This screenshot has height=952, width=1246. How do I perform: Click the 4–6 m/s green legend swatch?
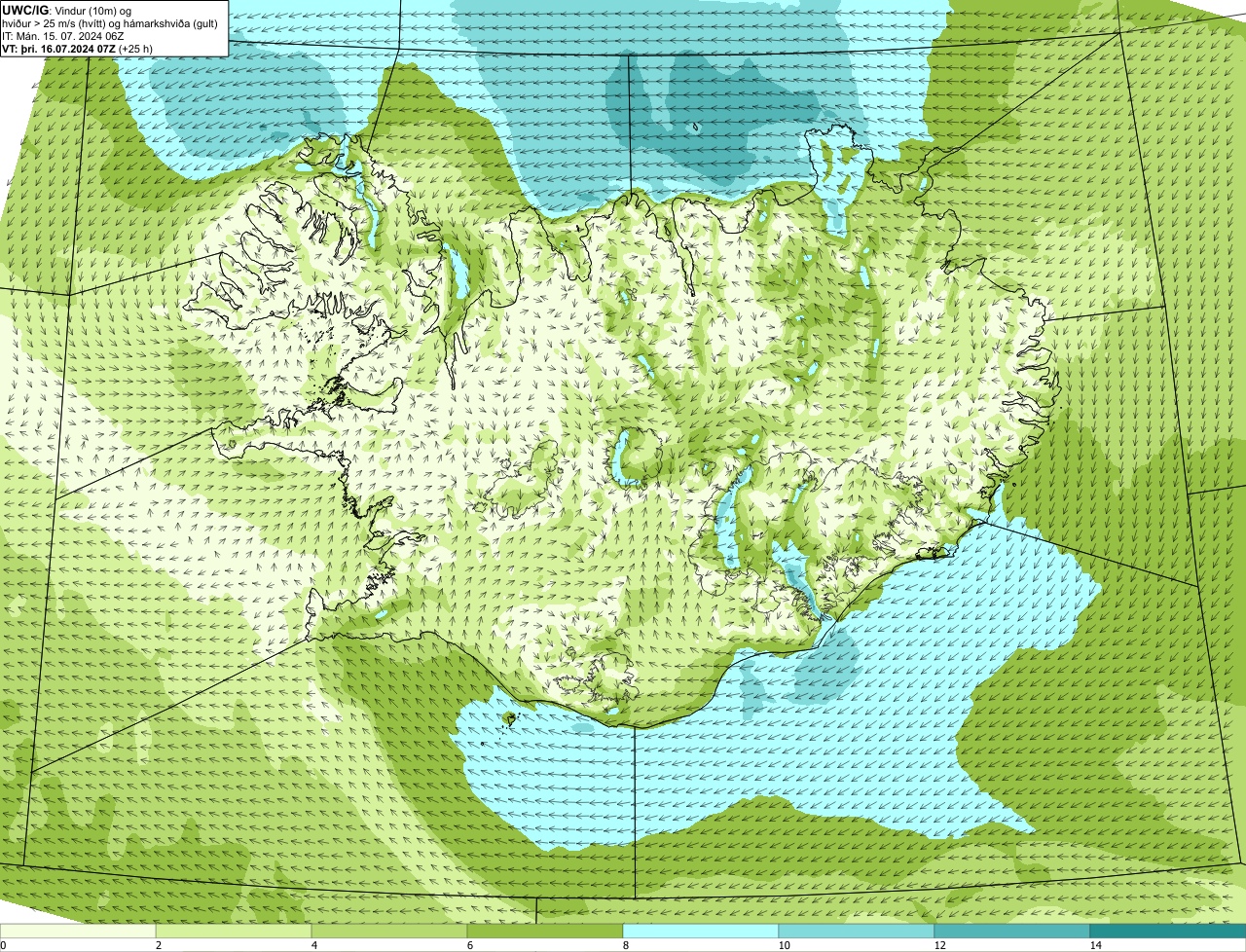pyautogui.click(x=389, y=932)
